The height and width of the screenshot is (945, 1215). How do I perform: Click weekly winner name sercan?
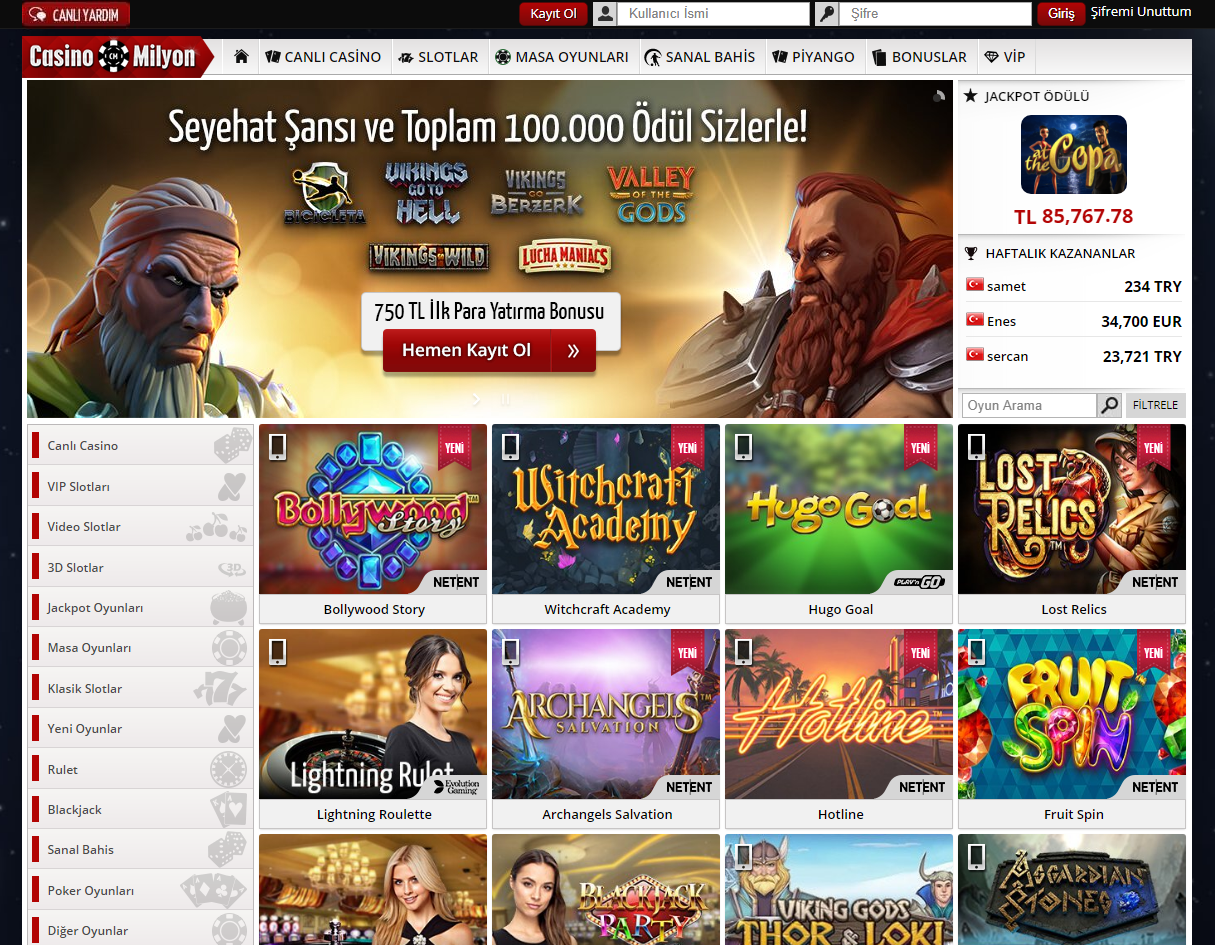(1007, 356)
